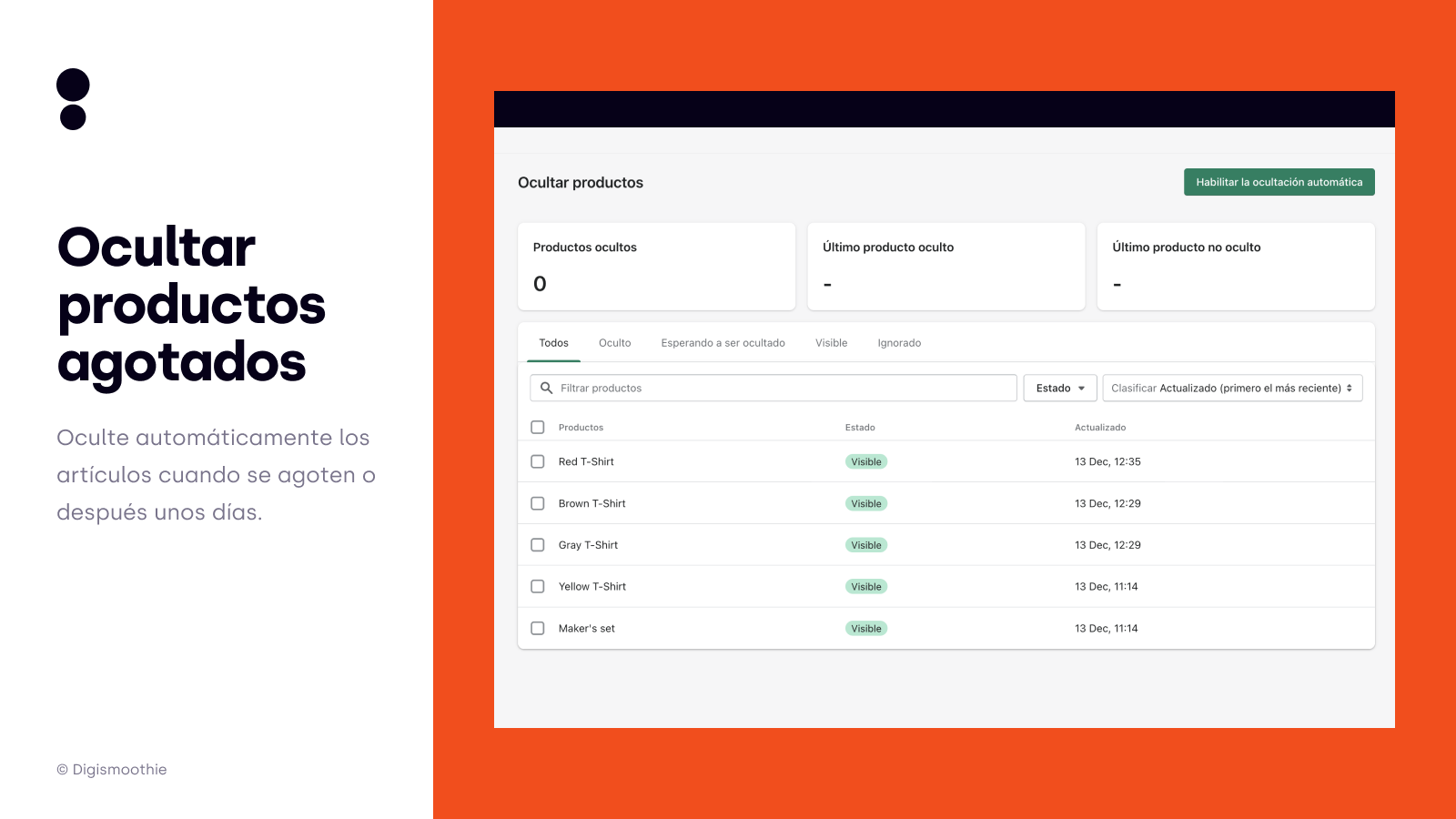Open the Estado filter dropdown
This screenshot has height=819, width=1456.
click(1060, 388)
